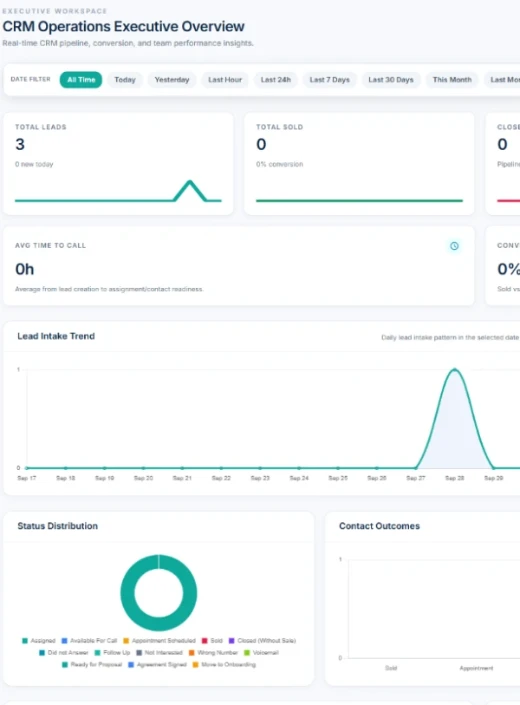Click the Lead Intake Trend heading

pyautogui.click(x=56, y=336)
